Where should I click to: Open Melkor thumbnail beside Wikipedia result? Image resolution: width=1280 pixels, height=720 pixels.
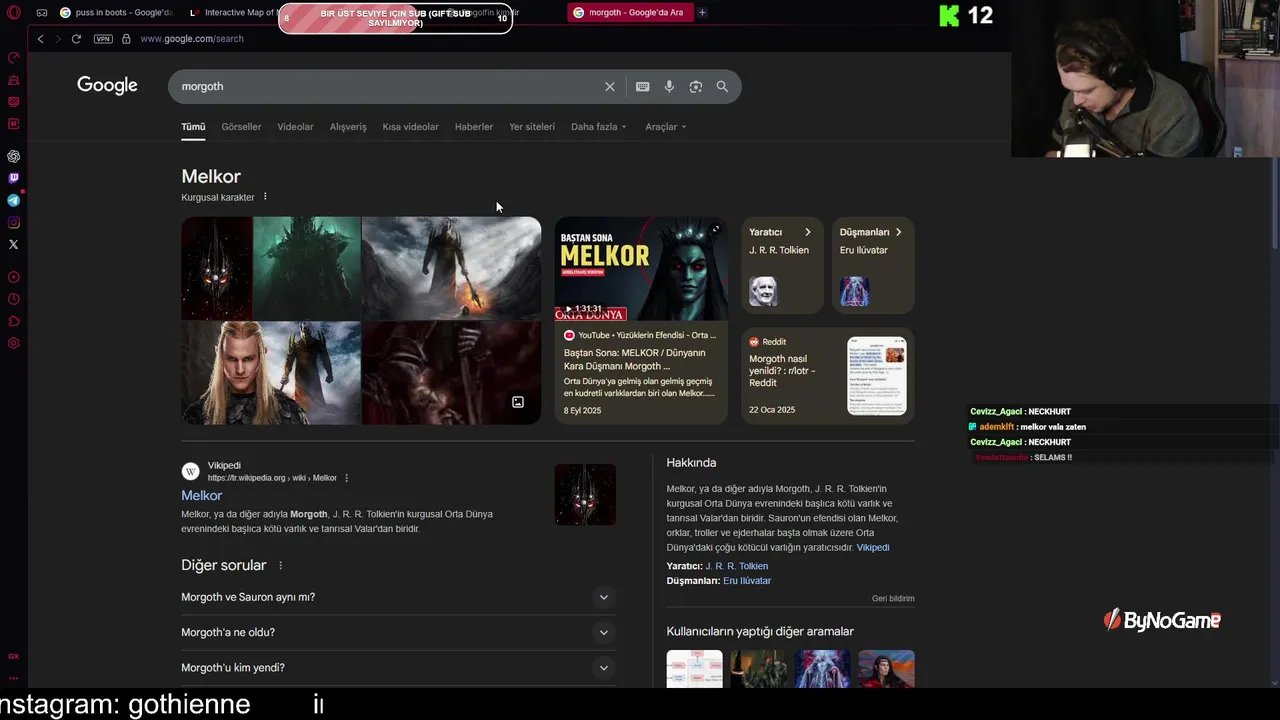point(585,494)
